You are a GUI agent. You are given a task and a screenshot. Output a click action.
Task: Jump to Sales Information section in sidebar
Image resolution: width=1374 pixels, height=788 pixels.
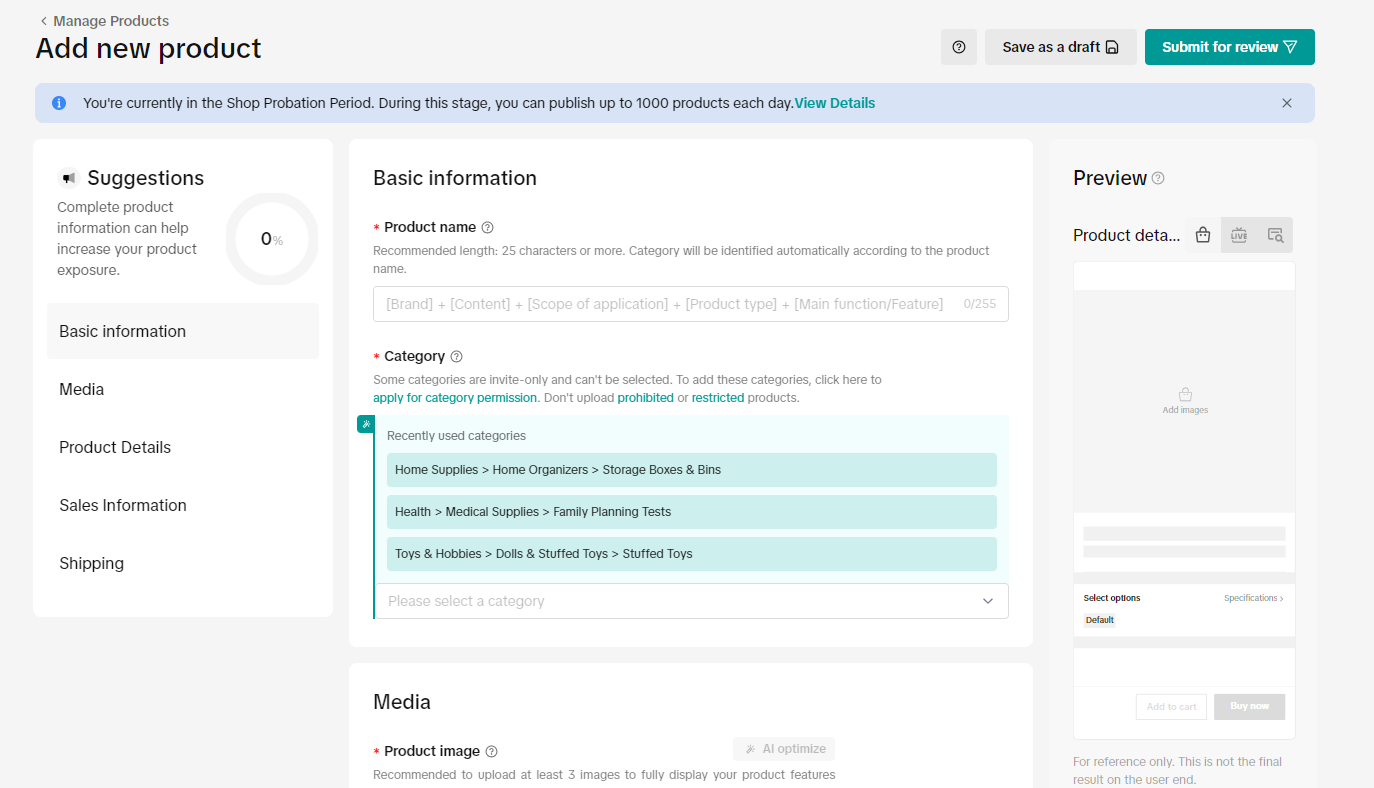(123, 505)
